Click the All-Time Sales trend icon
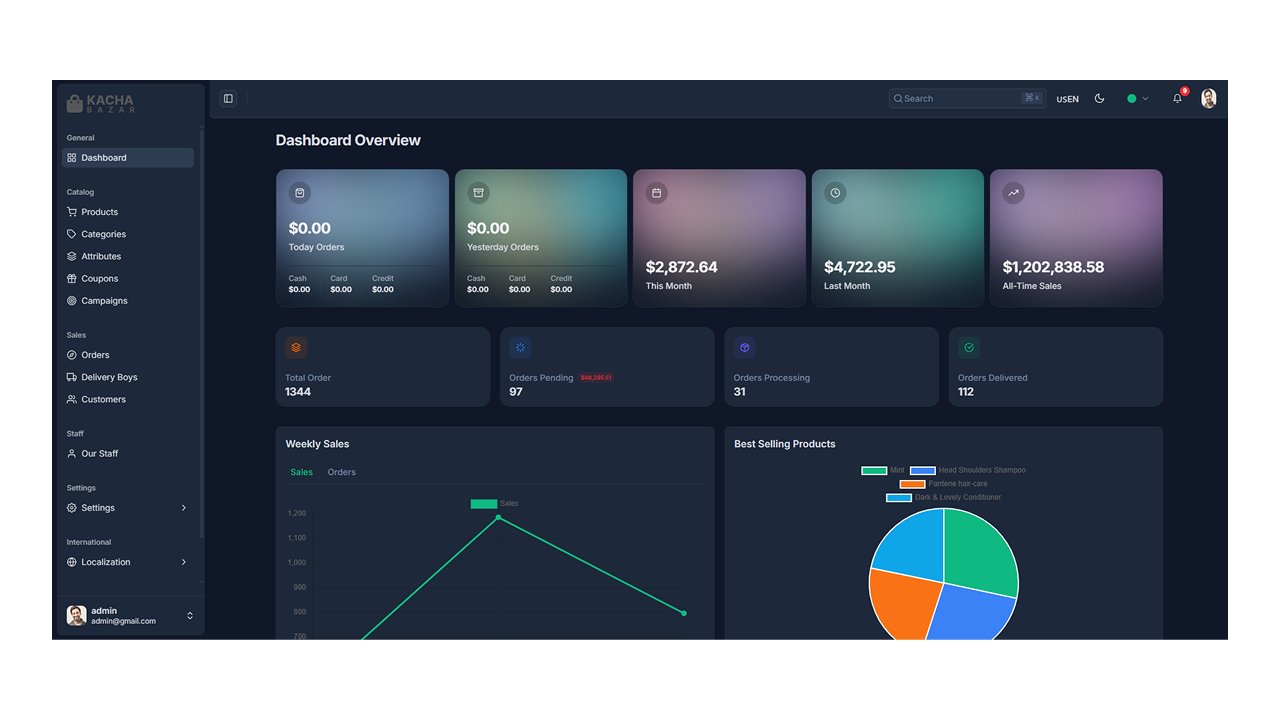The height and width of the screenshot is (720, 1280). (1013, 193)
